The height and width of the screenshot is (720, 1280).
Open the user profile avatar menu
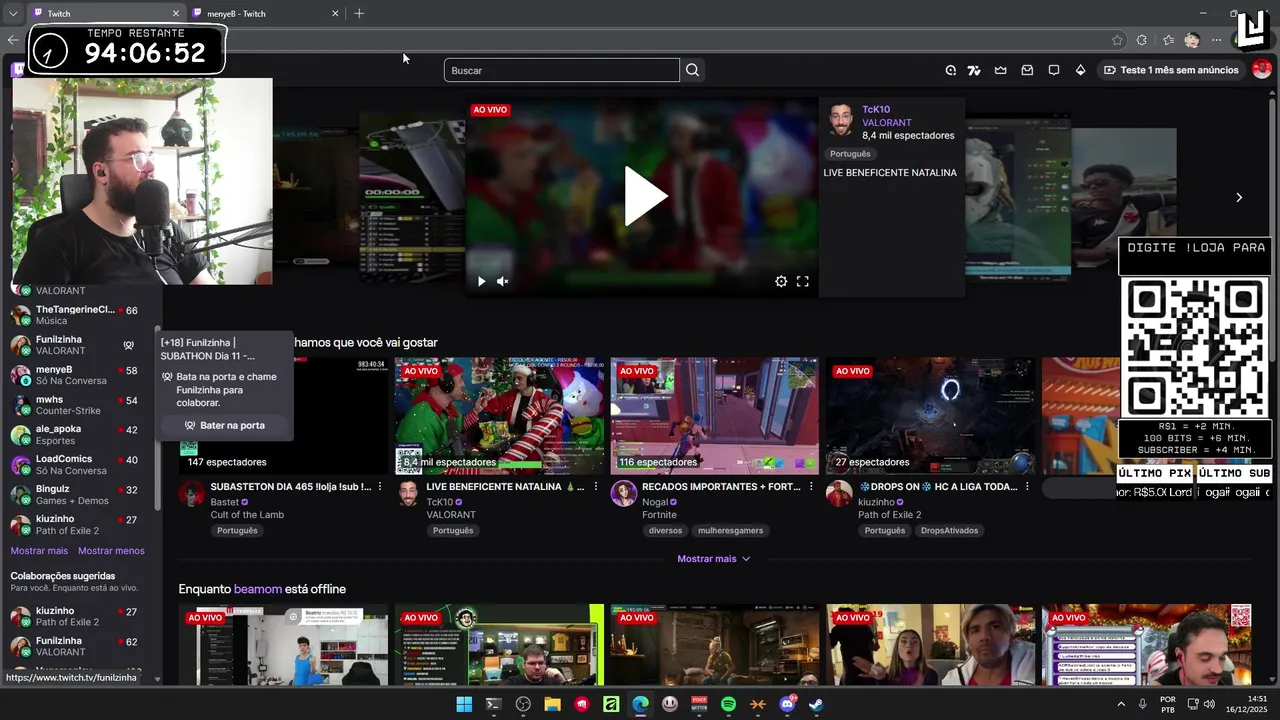[x=1262, y=69]
